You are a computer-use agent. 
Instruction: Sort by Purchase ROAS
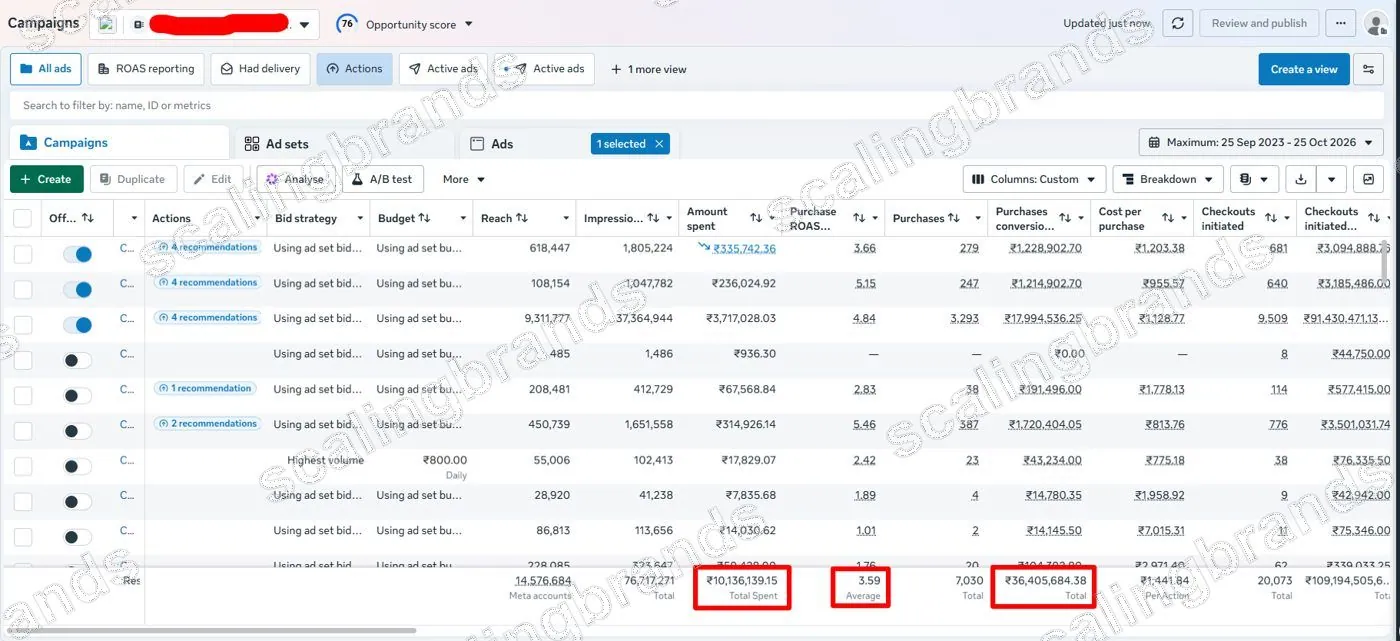click(x=859, y=218)
